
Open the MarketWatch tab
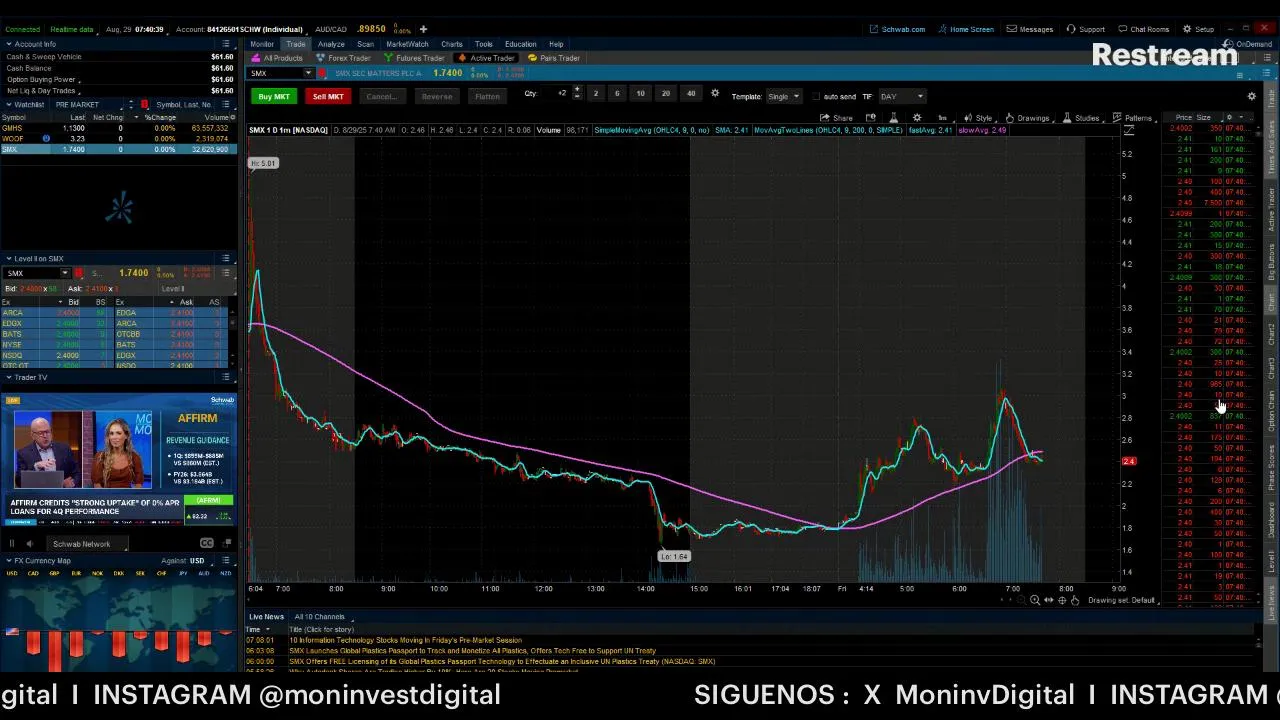[x=407, y=44]
